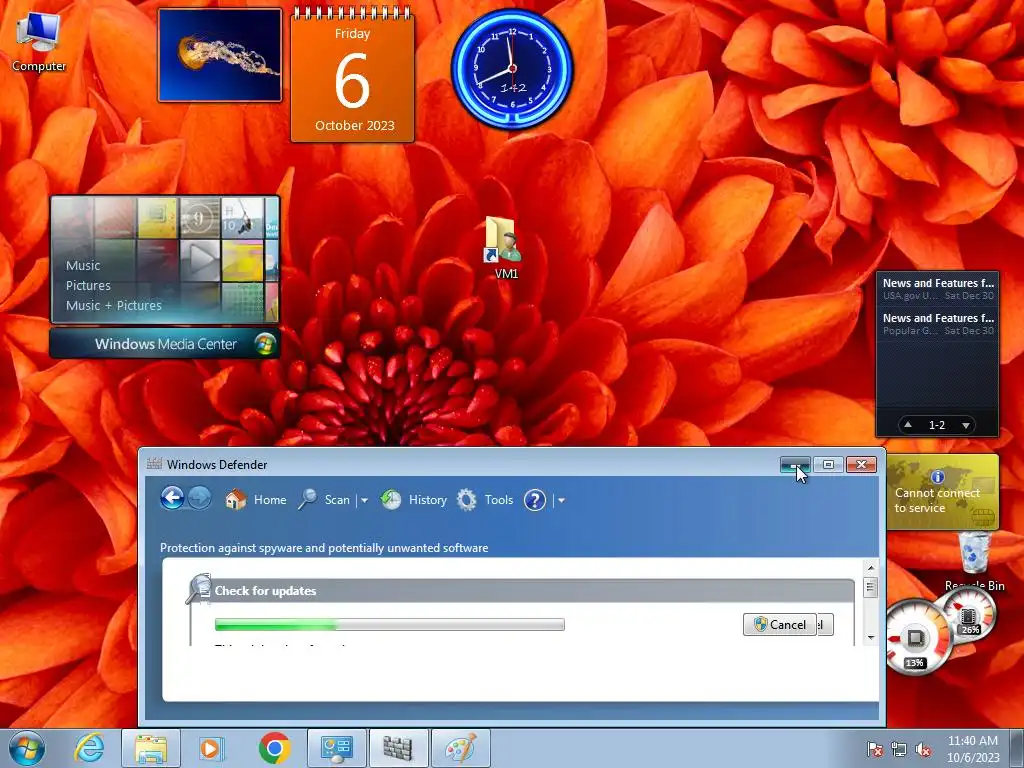Click the Help question mark icon
1024x768 pixels.
coord(535,500)
